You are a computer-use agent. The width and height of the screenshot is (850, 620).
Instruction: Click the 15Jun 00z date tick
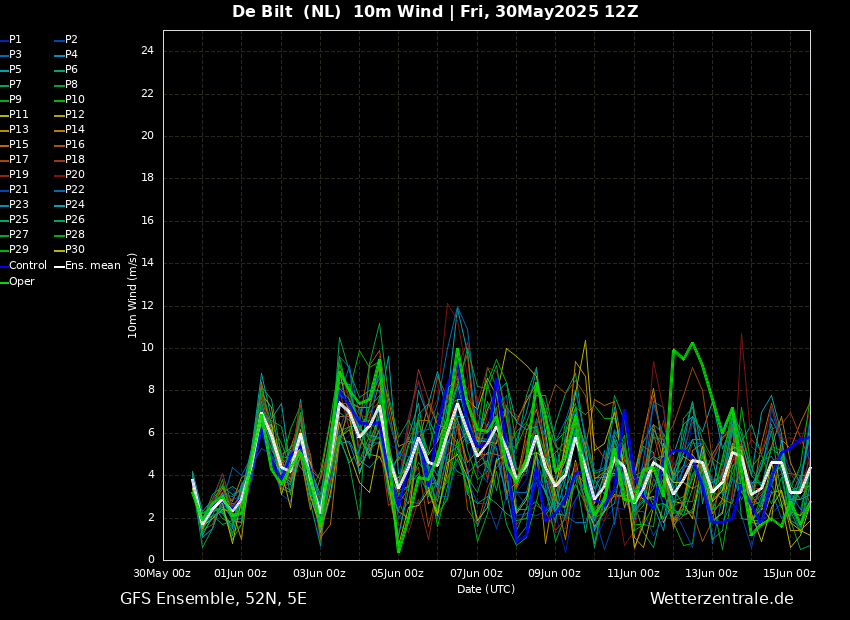[789, 574]
